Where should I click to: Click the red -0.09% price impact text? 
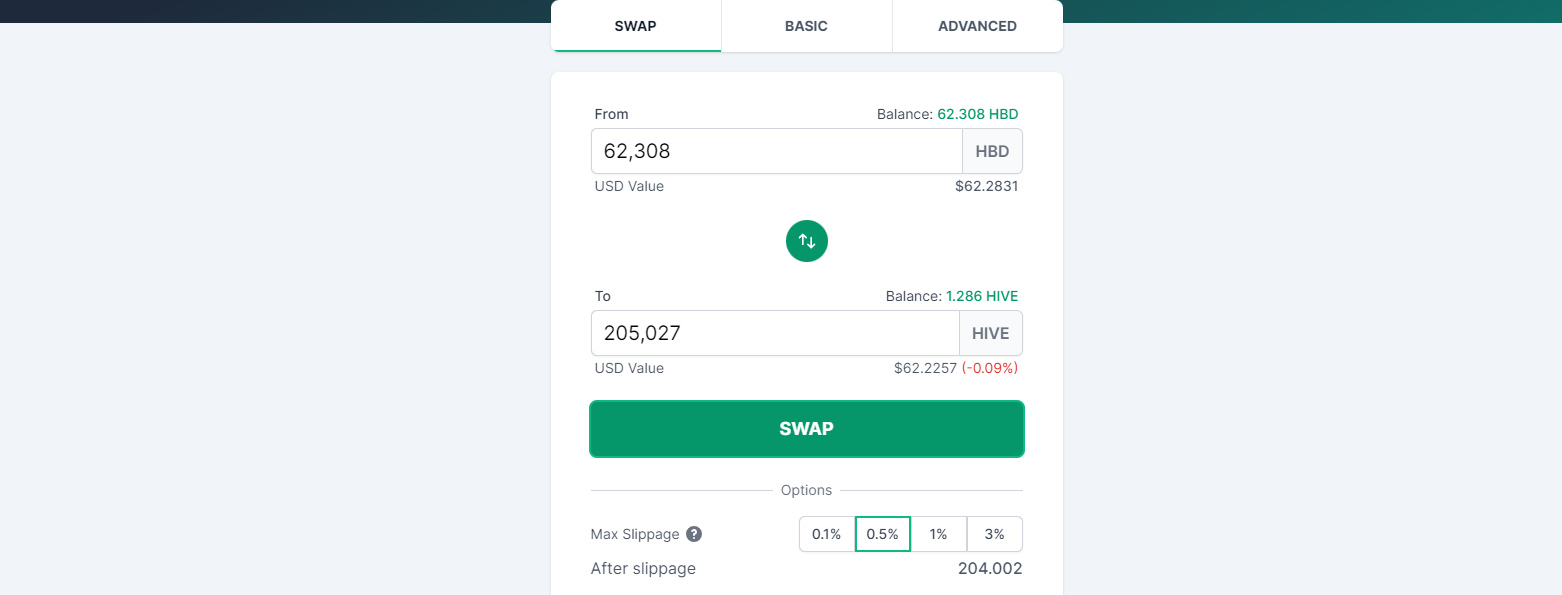pyautogui.click(x=990, y=368)
